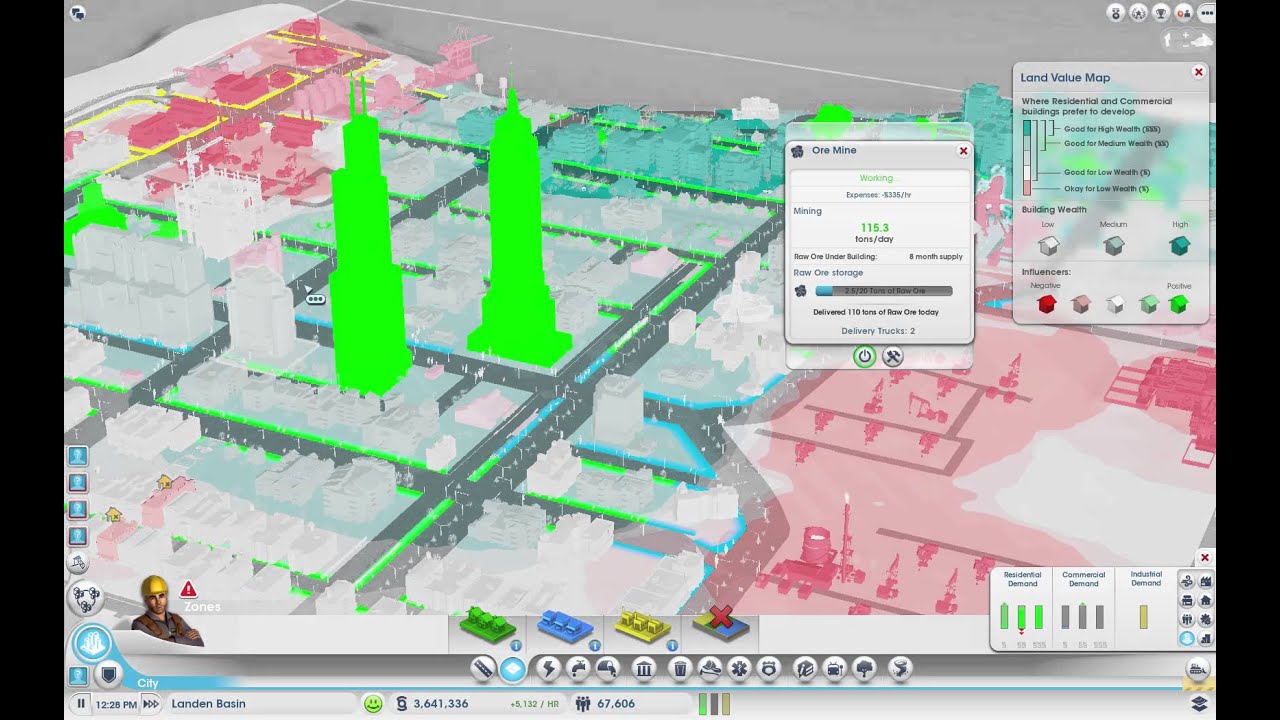This screenshot has width=1280, height=720.
Task: Select Residential green zoning tool
Action: tap(488, 625)
